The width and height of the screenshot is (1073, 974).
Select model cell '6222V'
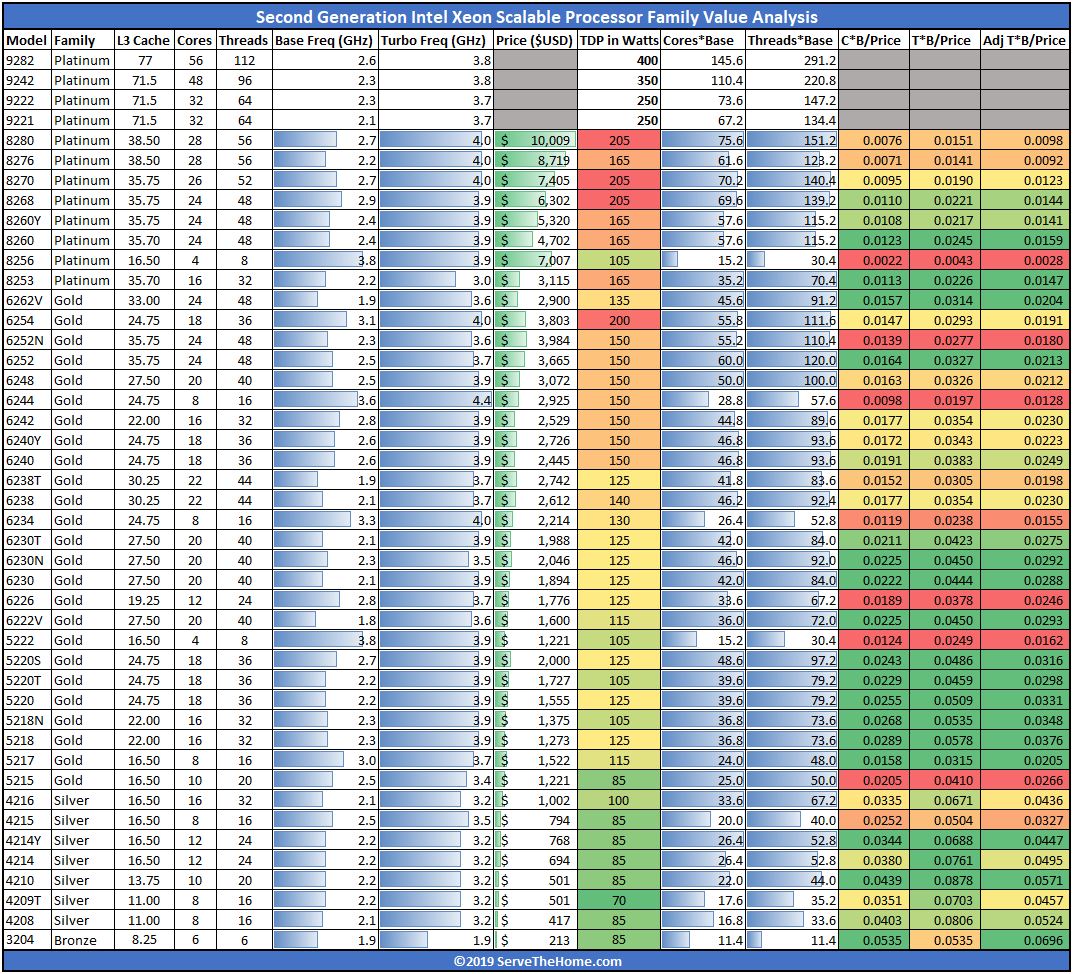point(27,620)
